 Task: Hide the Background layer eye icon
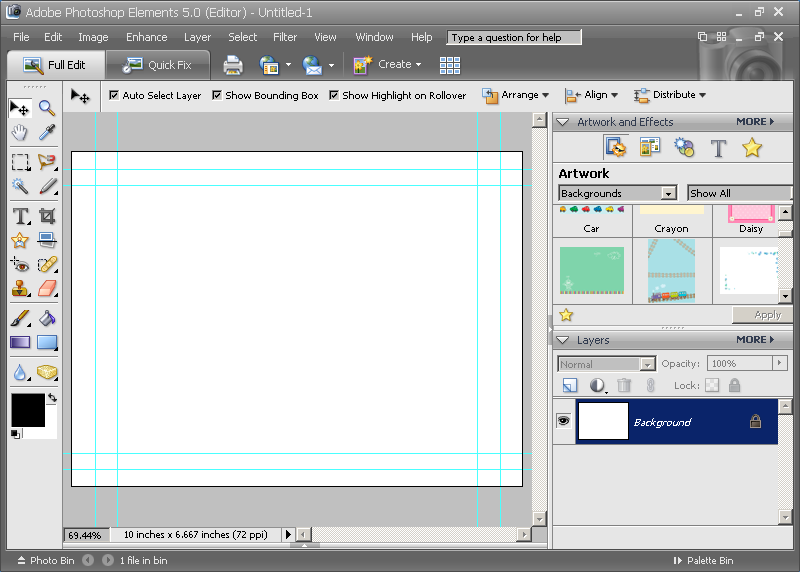(x=563, y=421)
